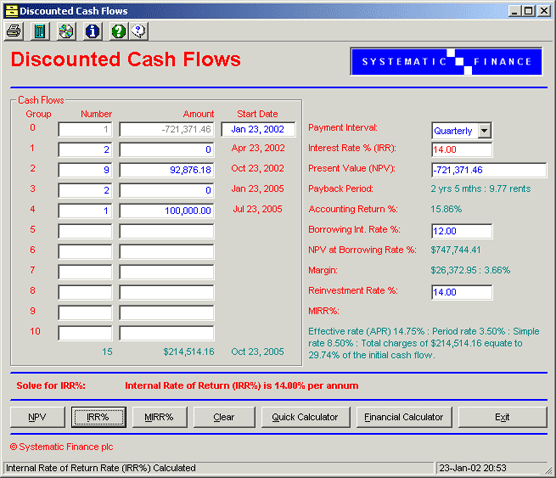The image size is (556, 478).
Task: Click the Exit button
Action: click(502, 417)
